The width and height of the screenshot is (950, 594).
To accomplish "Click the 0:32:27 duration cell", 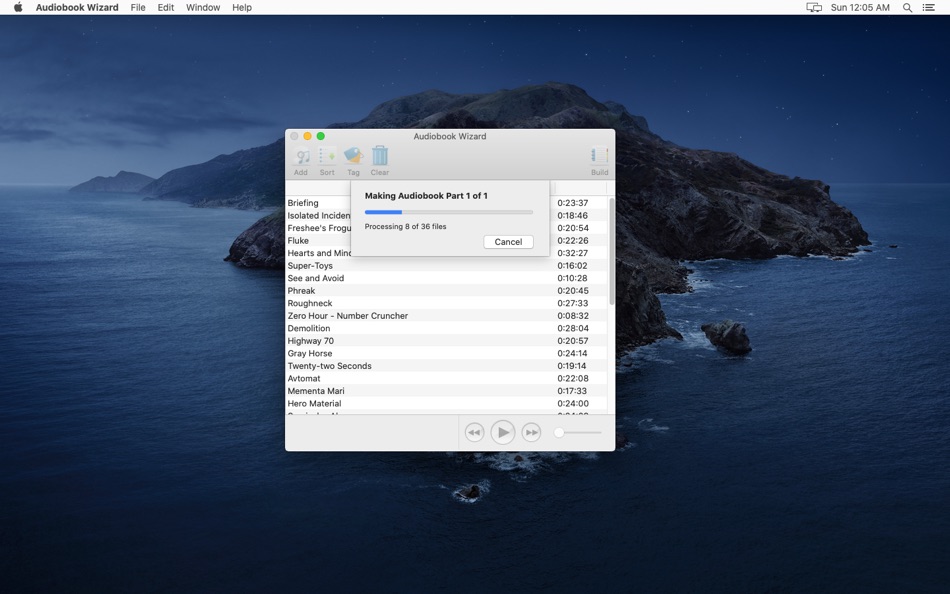I will click(573, 253).
